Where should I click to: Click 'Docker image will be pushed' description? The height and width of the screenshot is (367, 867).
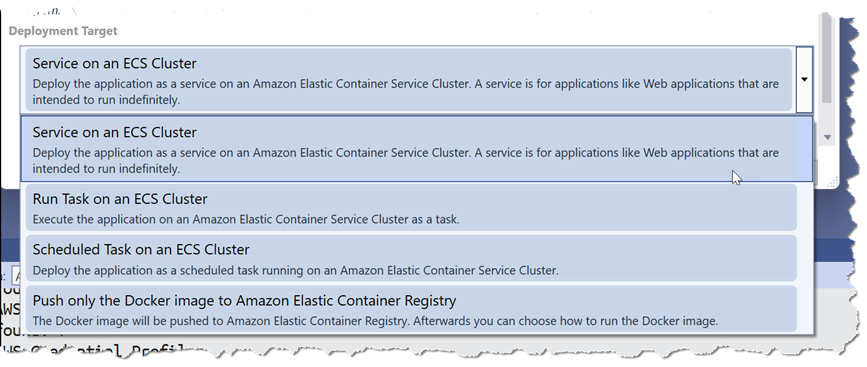375,321
